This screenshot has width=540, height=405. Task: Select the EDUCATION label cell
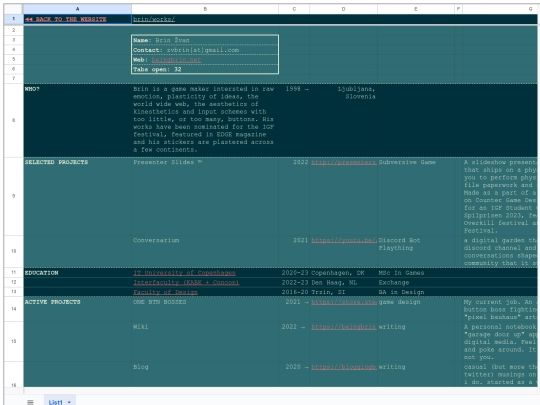click(x=77, y=272)
